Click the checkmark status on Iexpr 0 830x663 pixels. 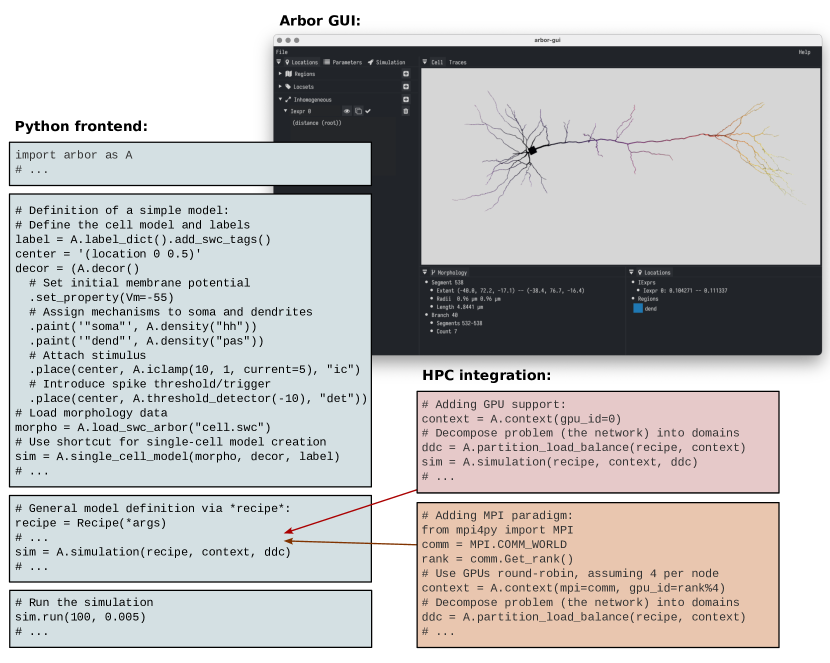click(x=368, y=111)
